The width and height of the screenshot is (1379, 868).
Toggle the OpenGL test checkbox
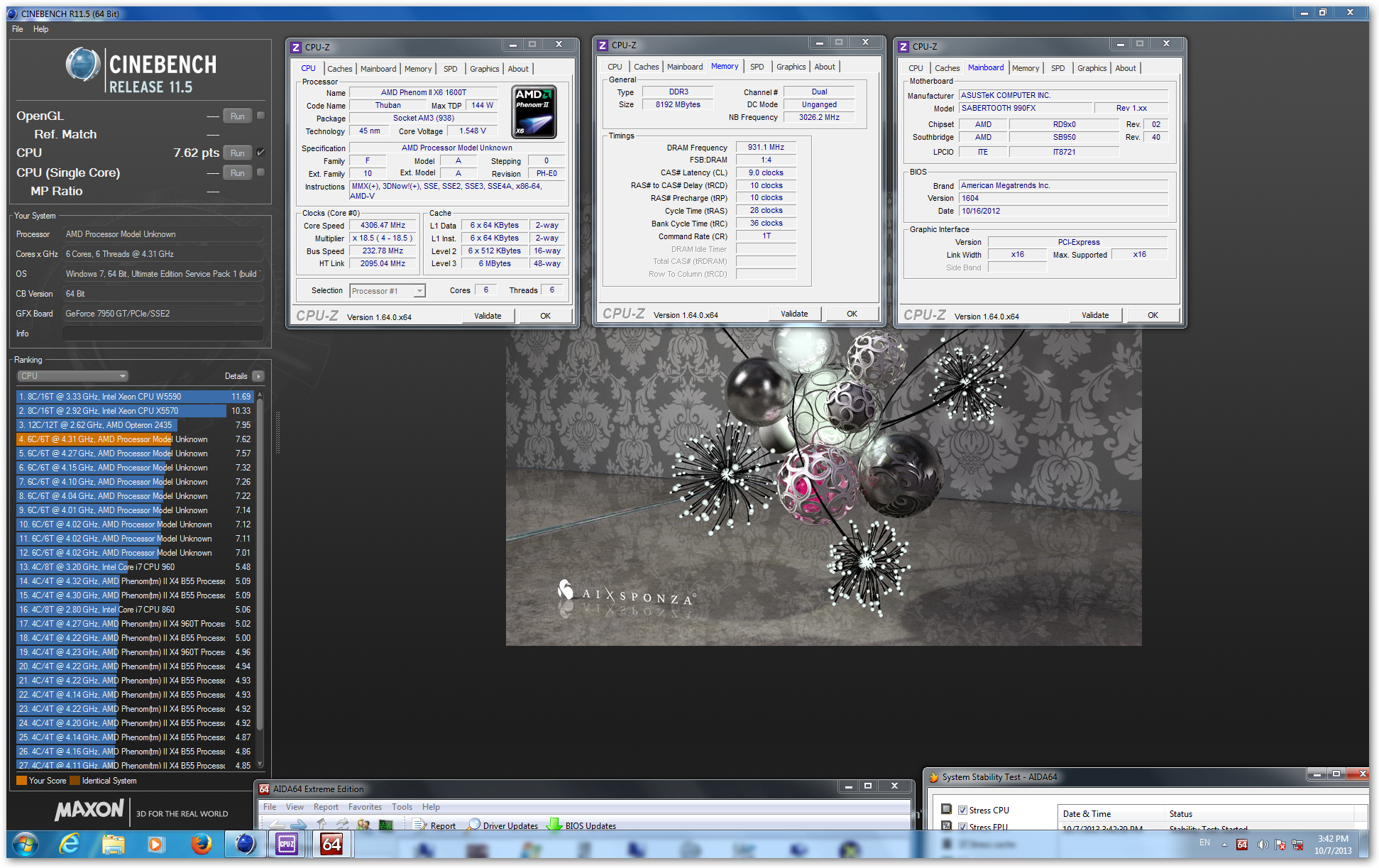pyautogui.click(x=260, y=116)
